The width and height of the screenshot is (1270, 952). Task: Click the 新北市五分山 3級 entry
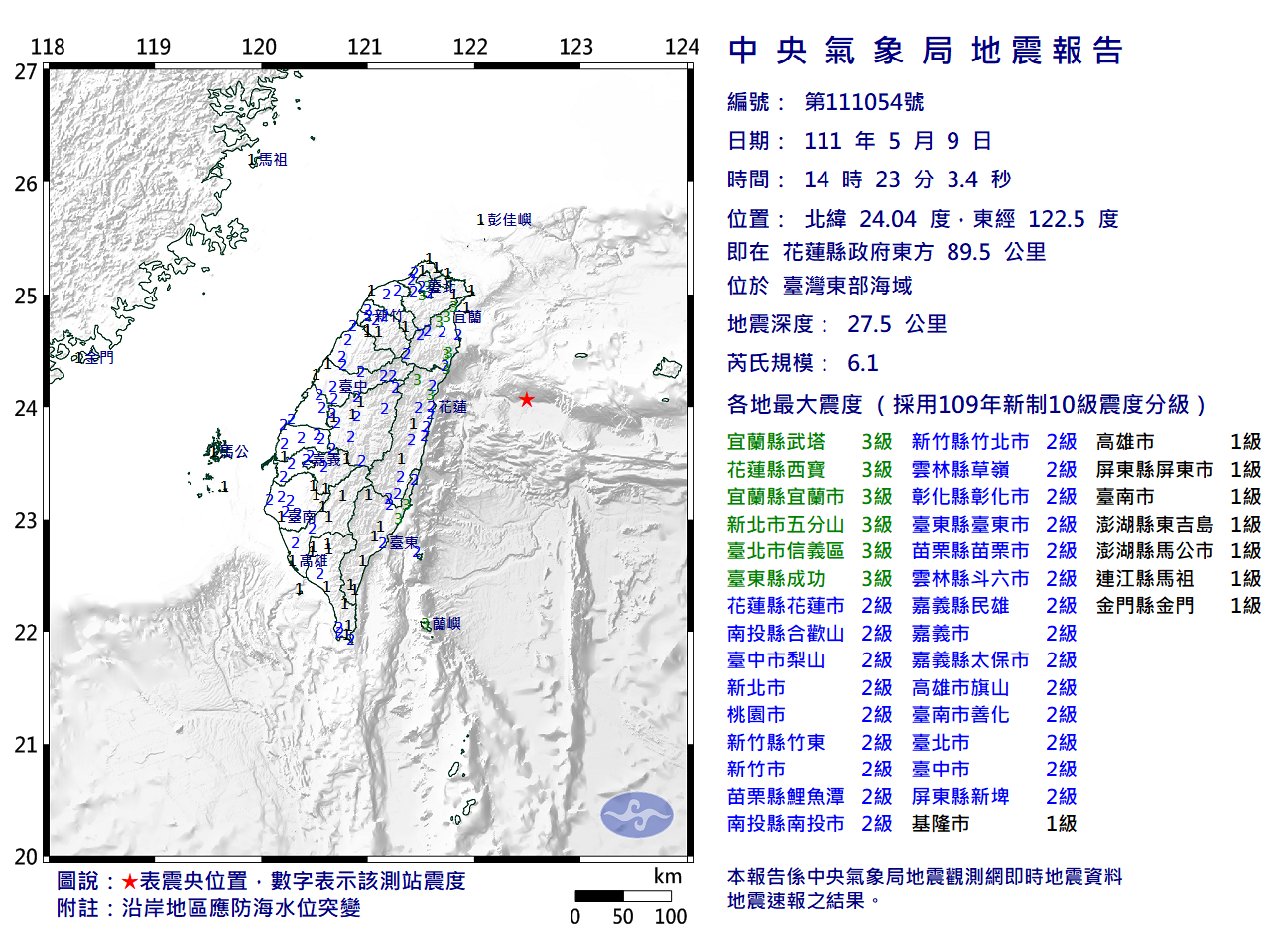(810, 524)
